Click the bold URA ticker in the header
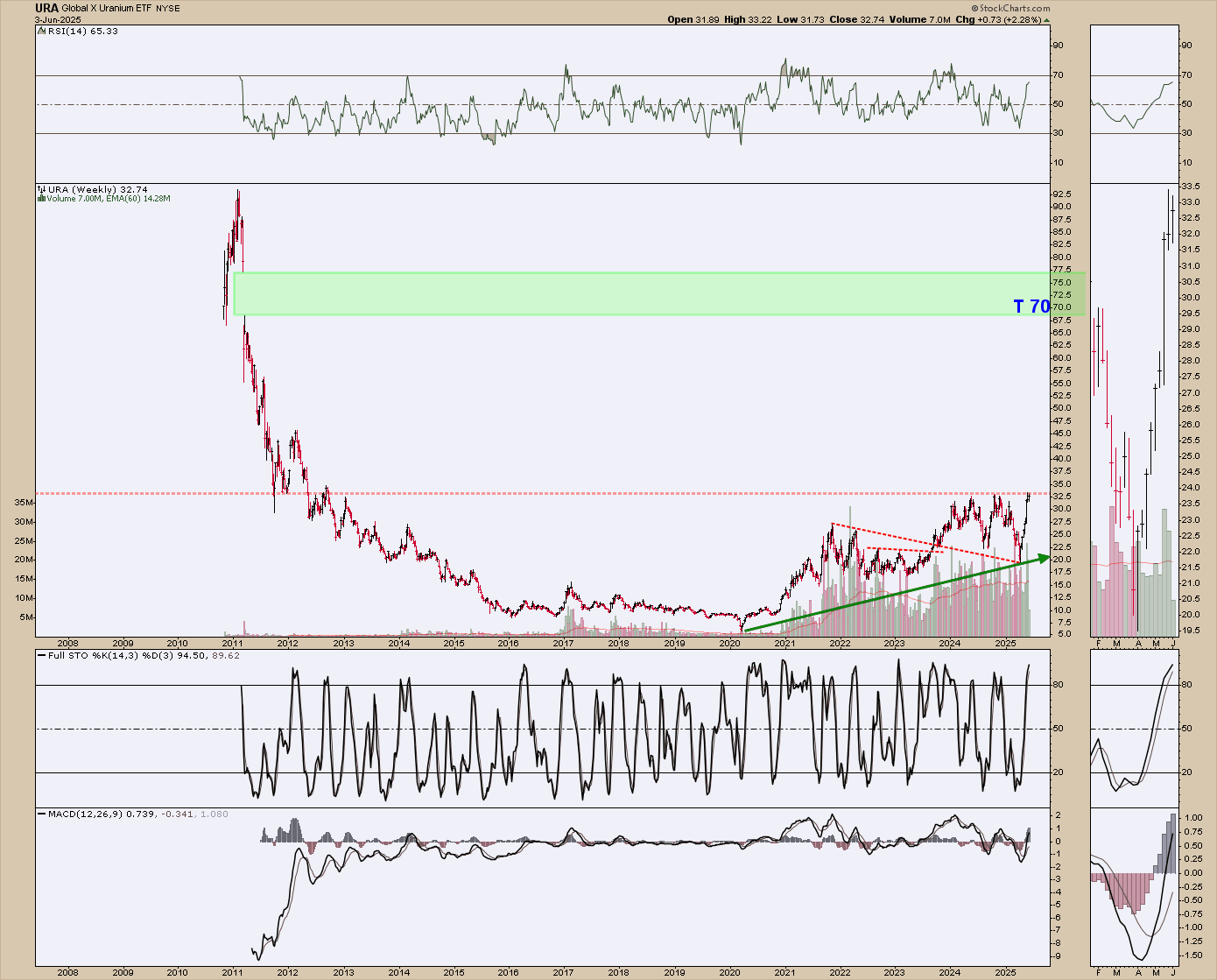Viewport: 1217px width, 980px height. [46, 8]
